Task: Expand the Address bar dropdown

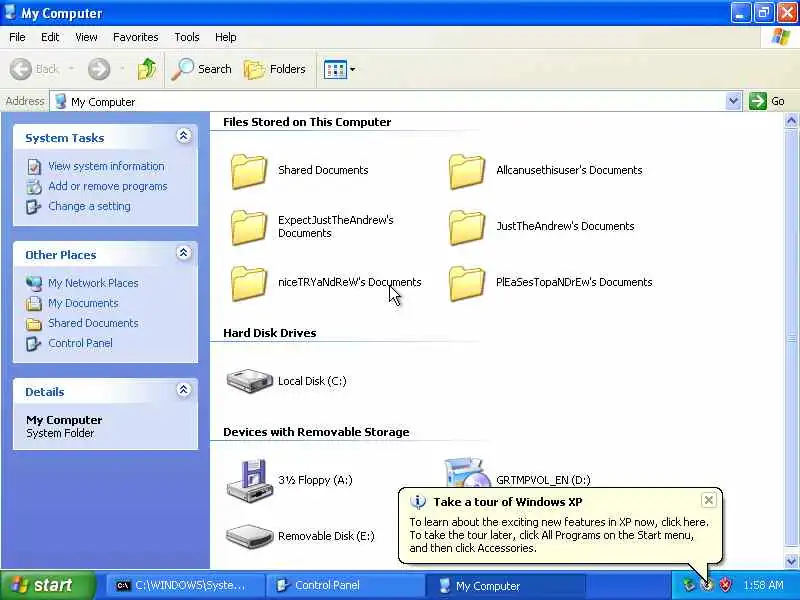Action: tap(733, 101)
